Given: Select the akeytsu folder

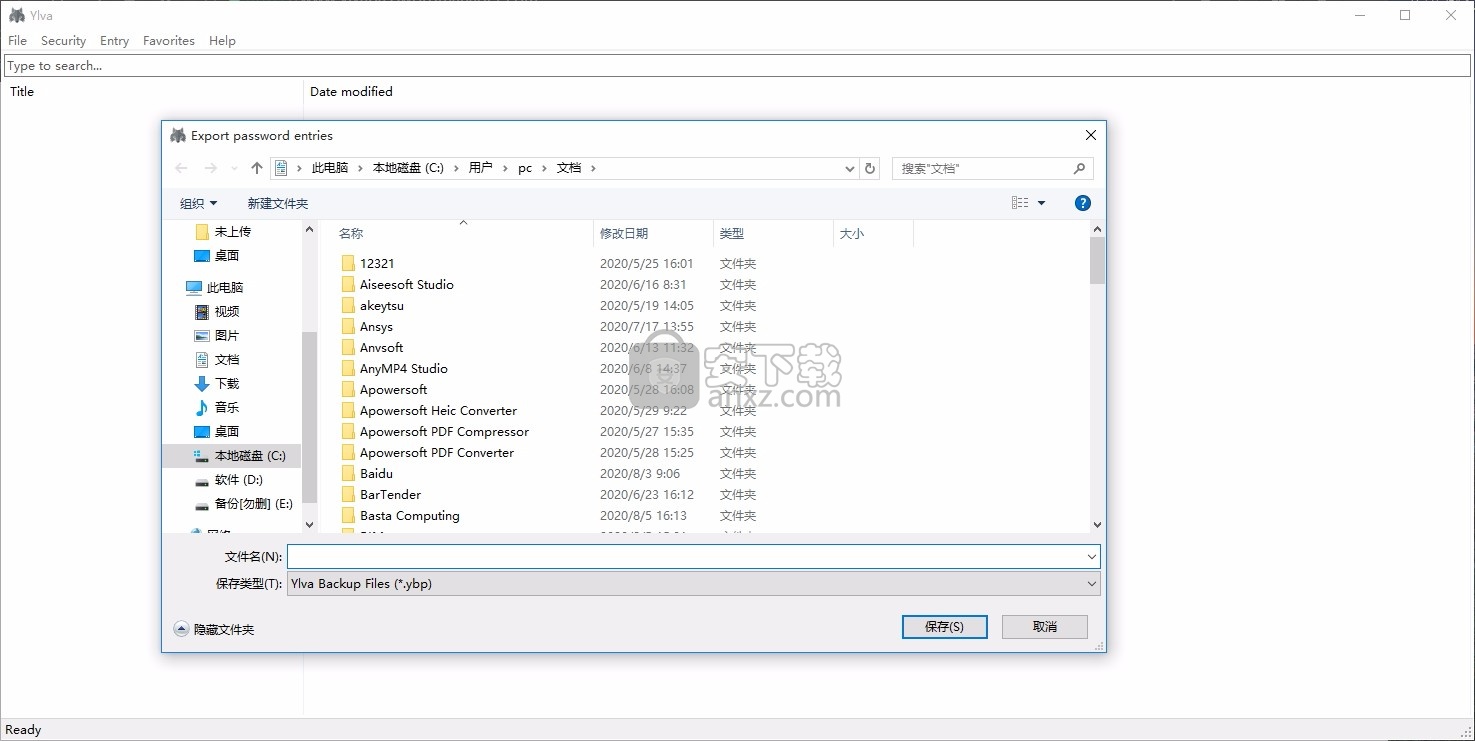Looking at the screenshot, I should click(x=381, y=305).
